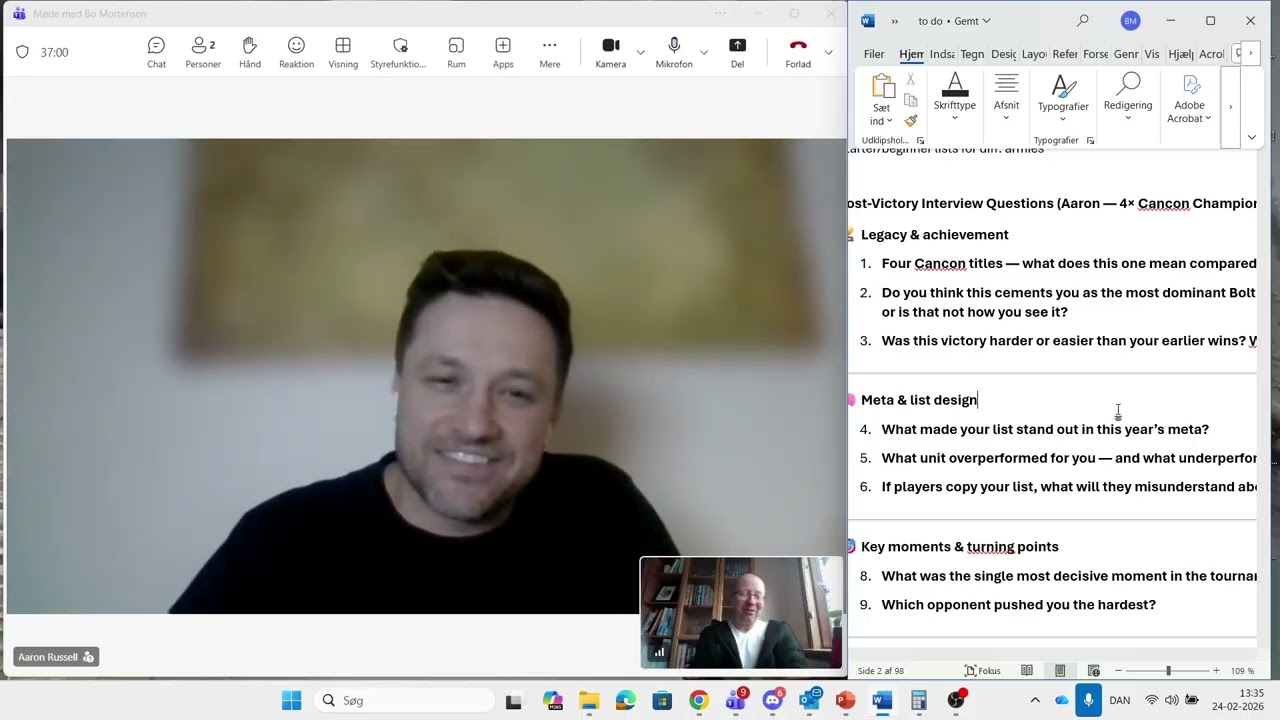Copy selection with the copy icon
The image size is (1280, 720).
pyautogui.click(x=910, y=100)
